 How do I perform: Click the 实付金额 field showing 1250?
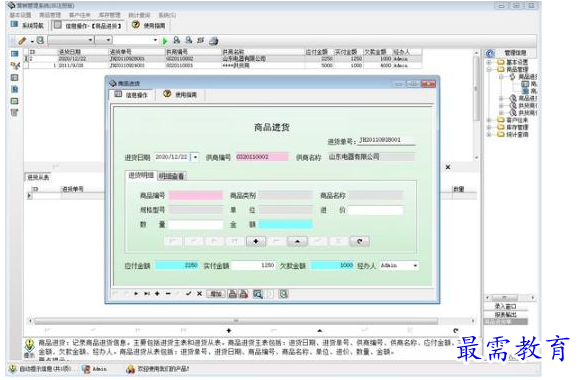point(254,265)
